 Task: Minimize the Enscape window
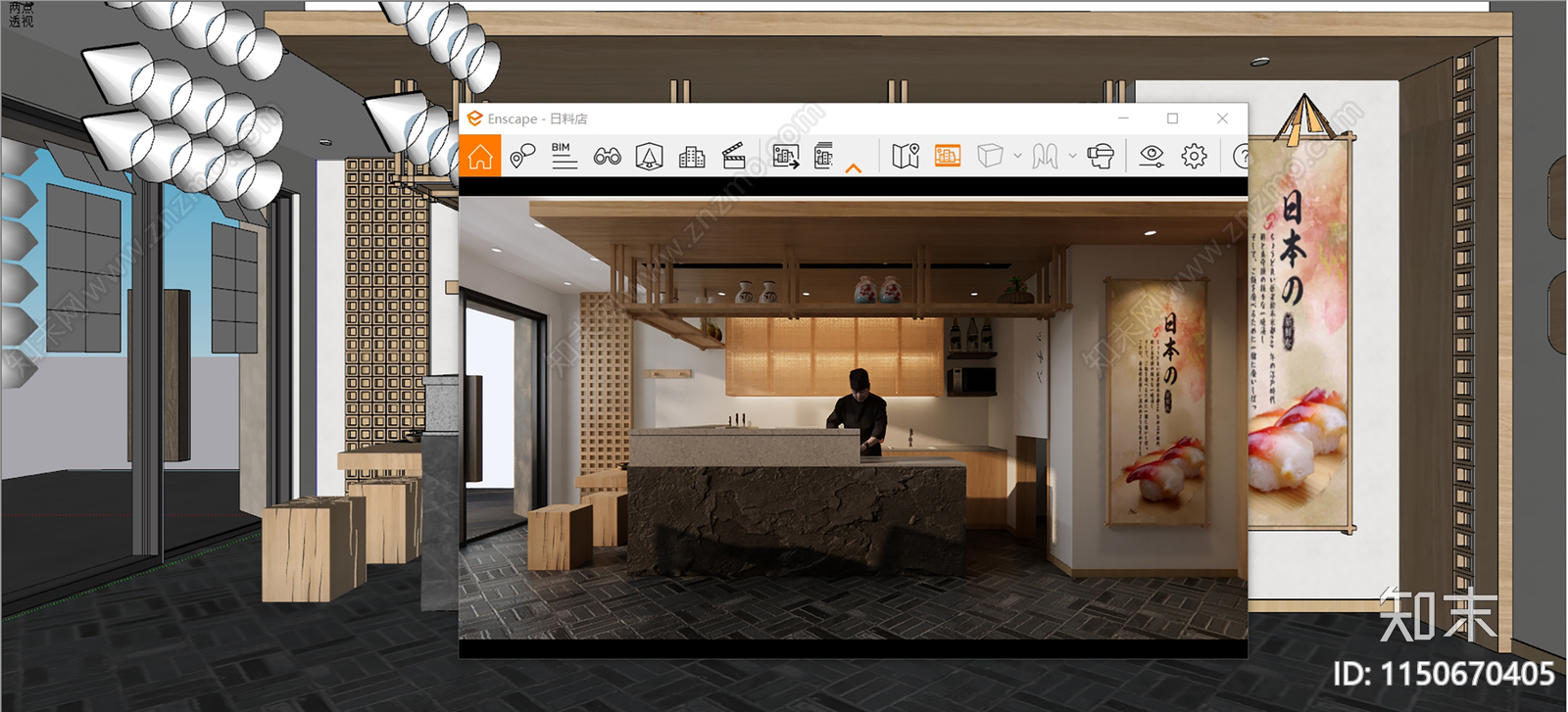1123,119
